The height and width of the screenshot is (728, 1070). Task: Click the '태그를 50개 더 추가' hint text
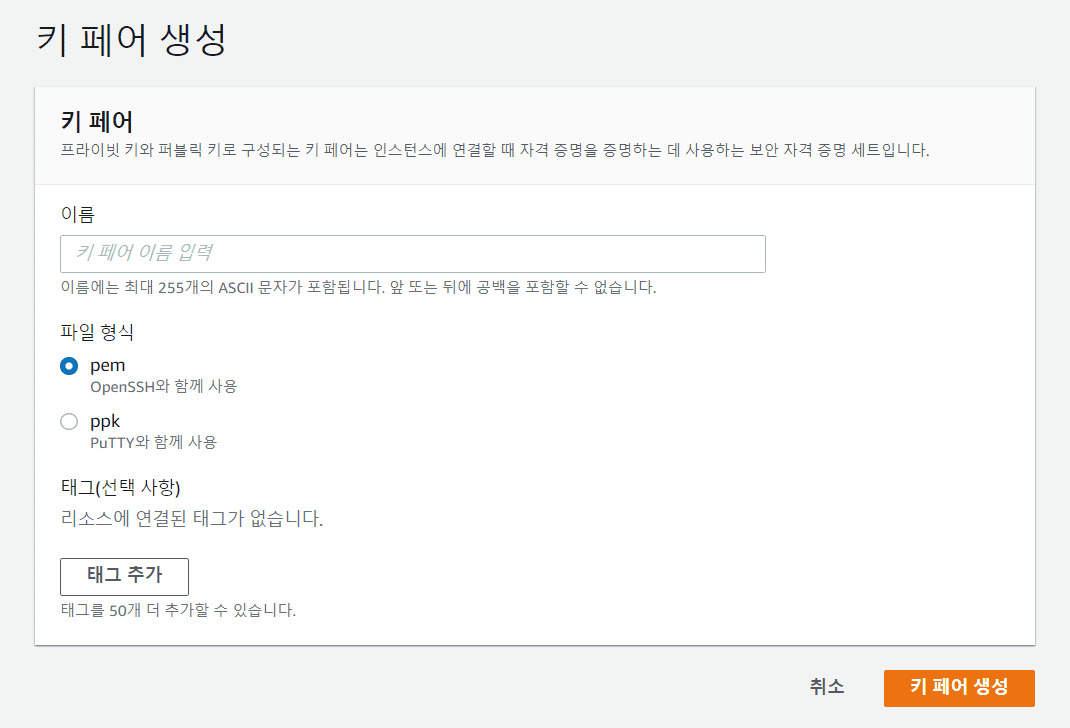[178, 609]
